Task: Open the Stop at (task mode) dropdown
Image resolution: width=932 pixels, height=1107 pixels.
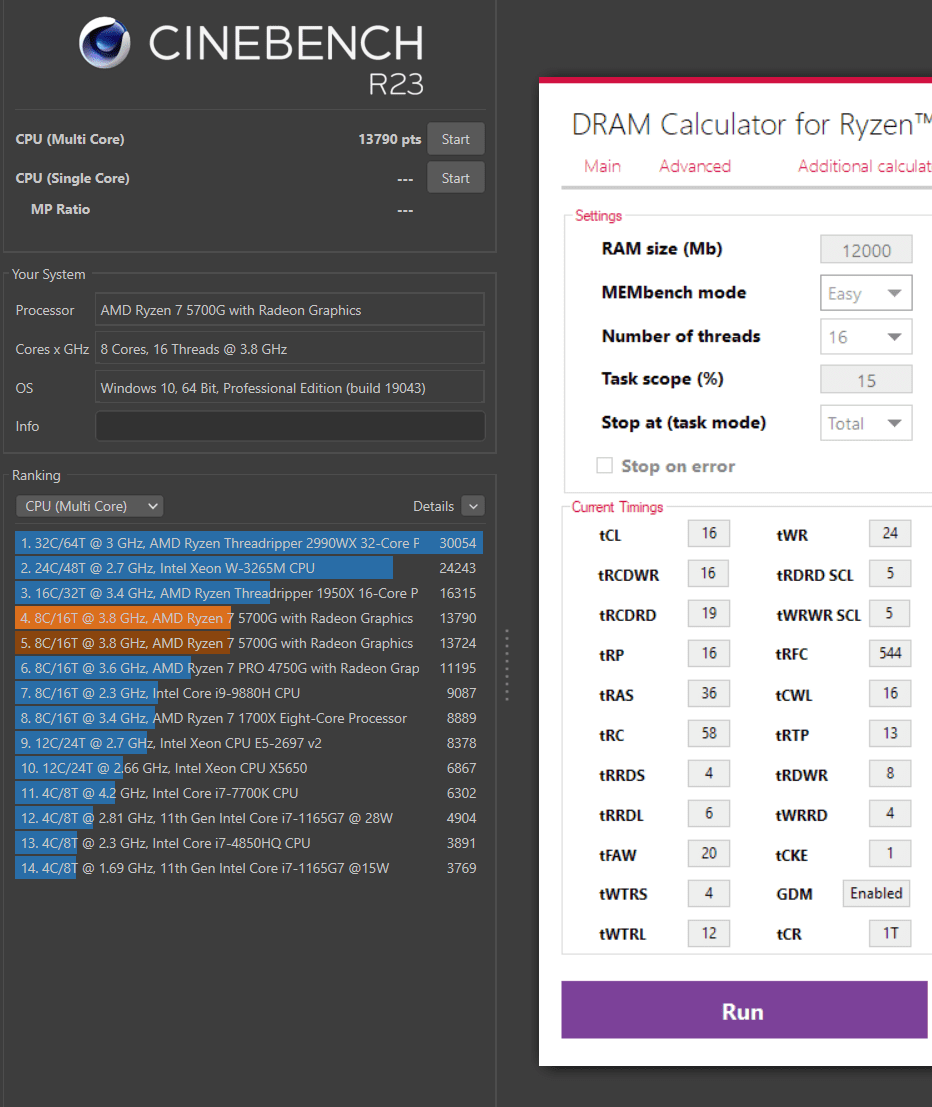Action: click(x=866, y=423)
